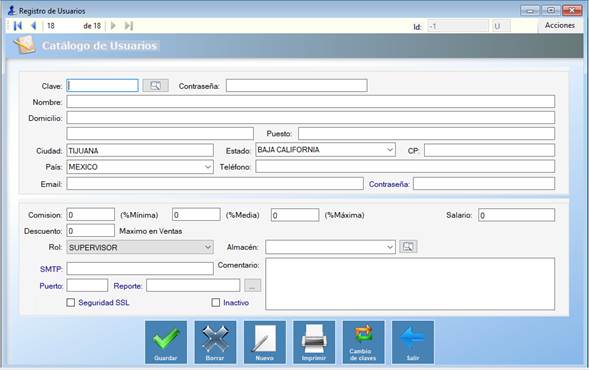Click the record number box showing 18
Screen dimensions: 589x370
pos(62,26)
